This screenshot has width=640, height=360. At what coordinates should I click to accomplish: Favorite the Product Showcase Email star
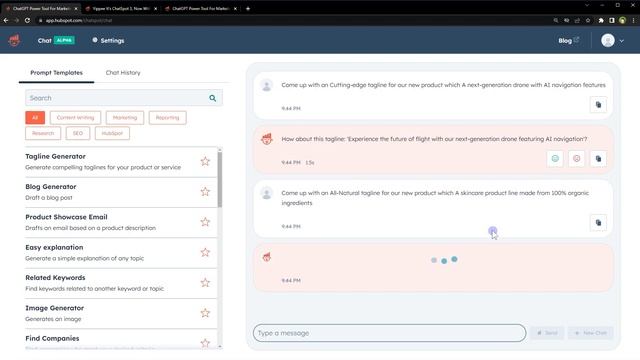coord(205,222)
